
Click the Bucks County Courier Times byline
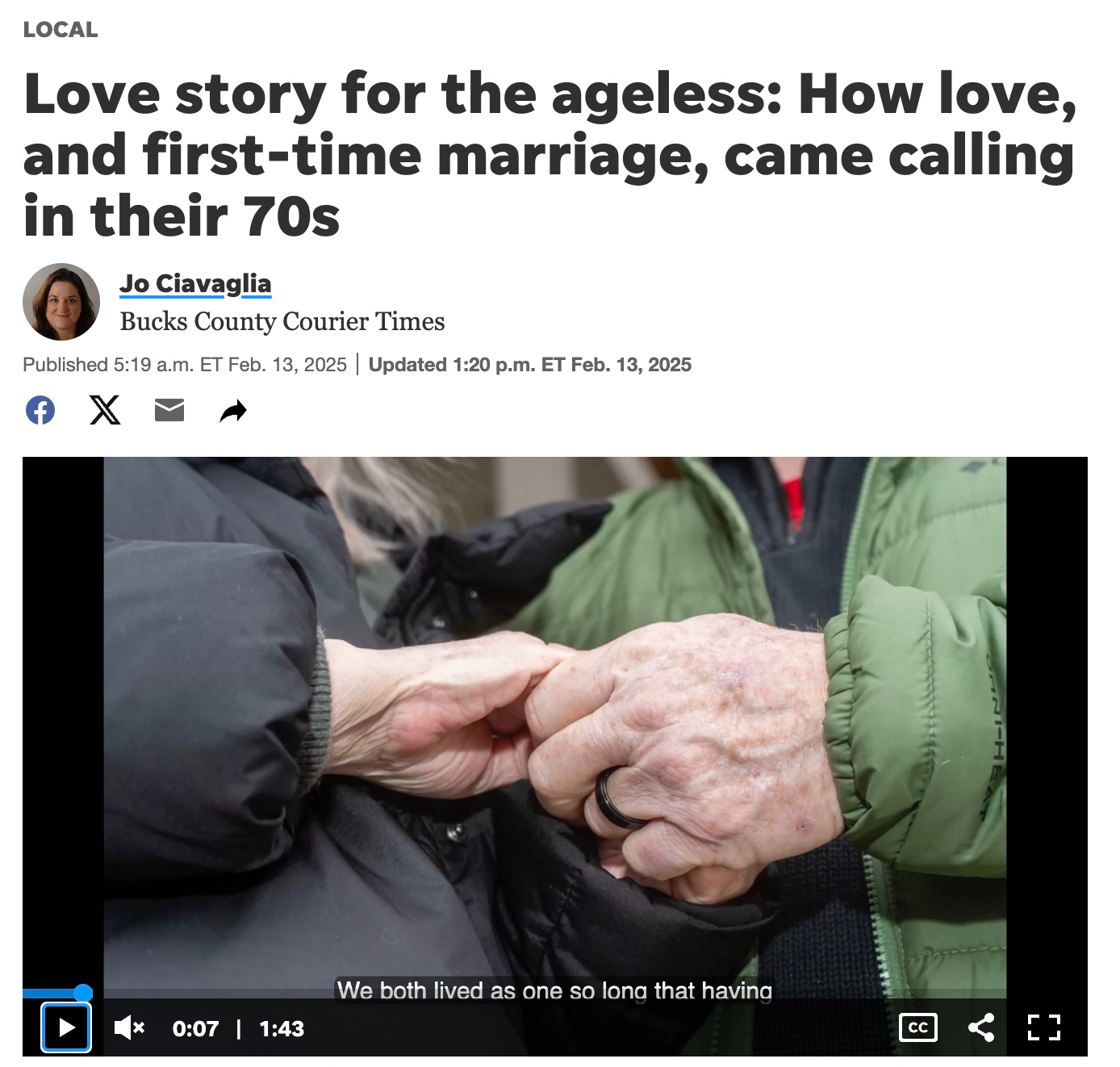282,321
